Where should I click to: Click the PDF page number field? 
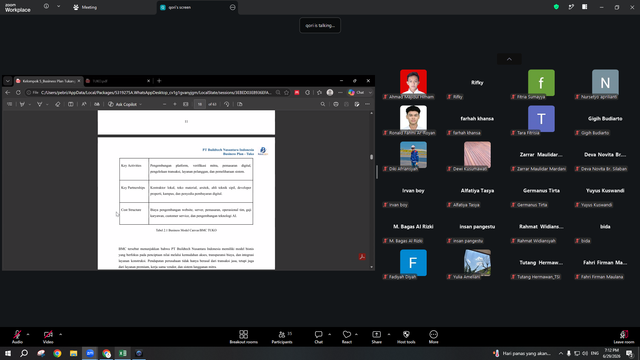[x=200, y=104]
